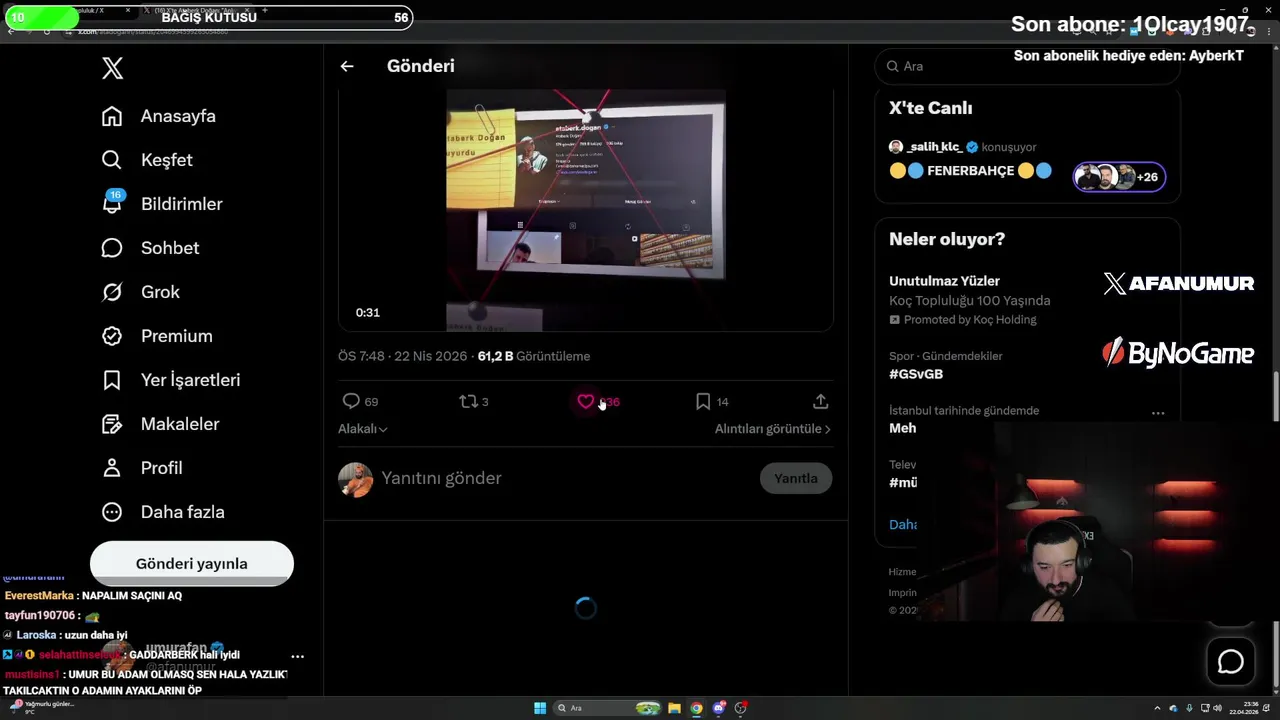Image resolution: width=1280 pixels, height=720 pixels.
Task: Click the chat bubble button bottom right
Action: 1230,662
